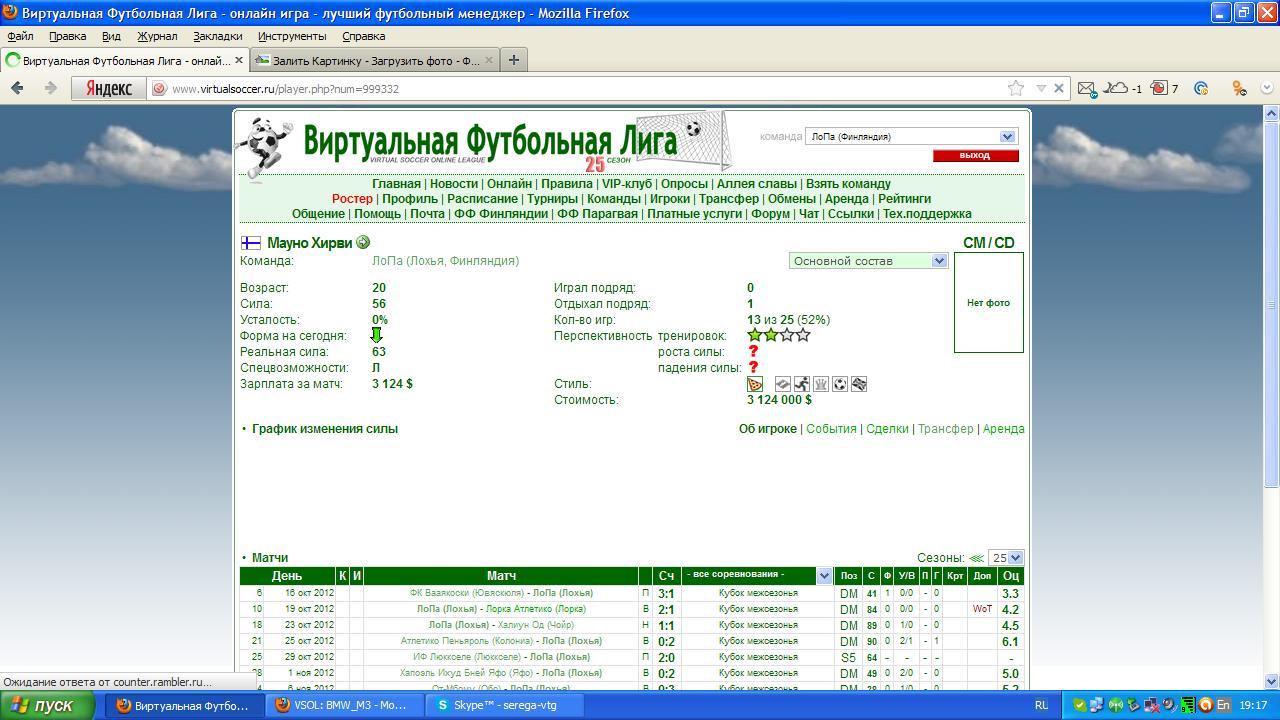Open the Закладки menu
The width and height of the screenshot is (1280, 720).
point(217,36)
